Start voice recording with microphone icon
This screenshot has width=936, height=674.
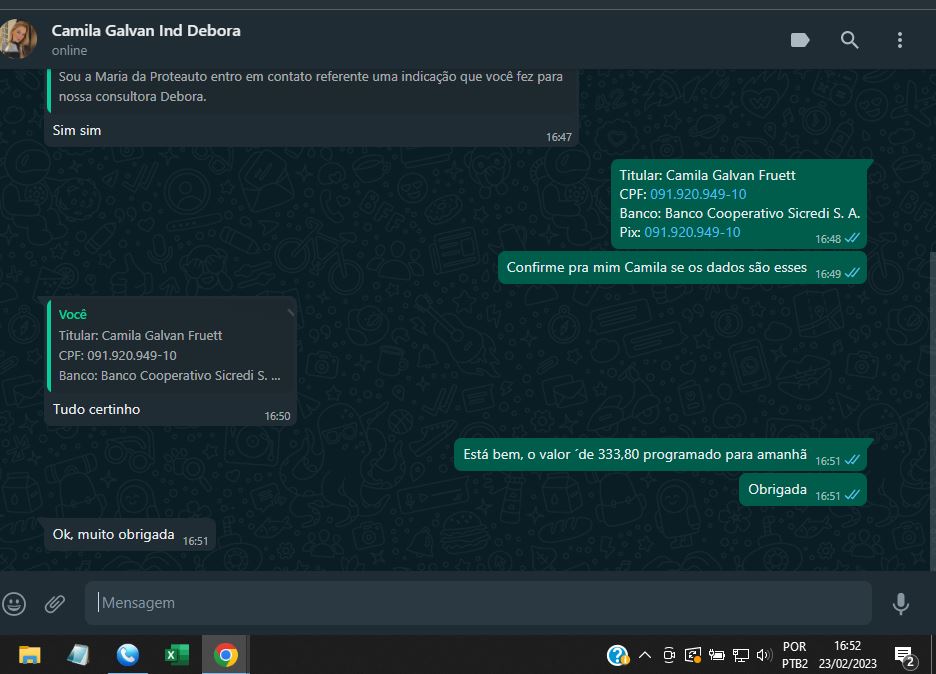click(900, 603)
